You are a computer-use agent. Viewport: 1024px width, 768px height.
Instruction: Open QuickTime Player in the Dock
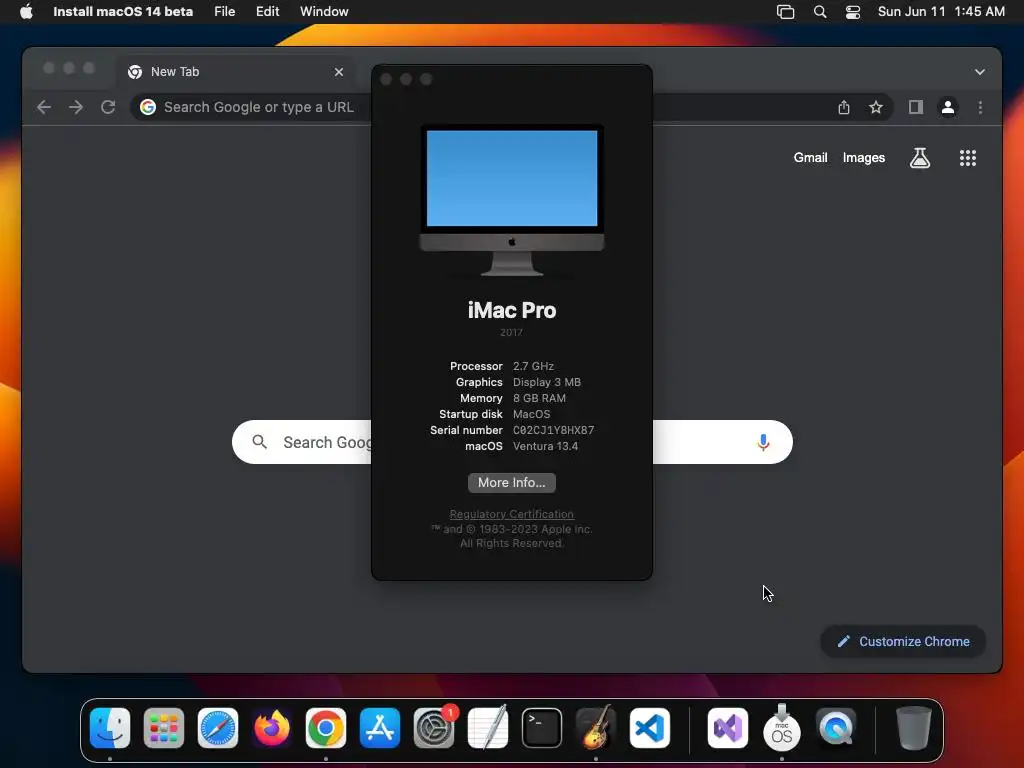pyautogui.click(x=836, y=728)
